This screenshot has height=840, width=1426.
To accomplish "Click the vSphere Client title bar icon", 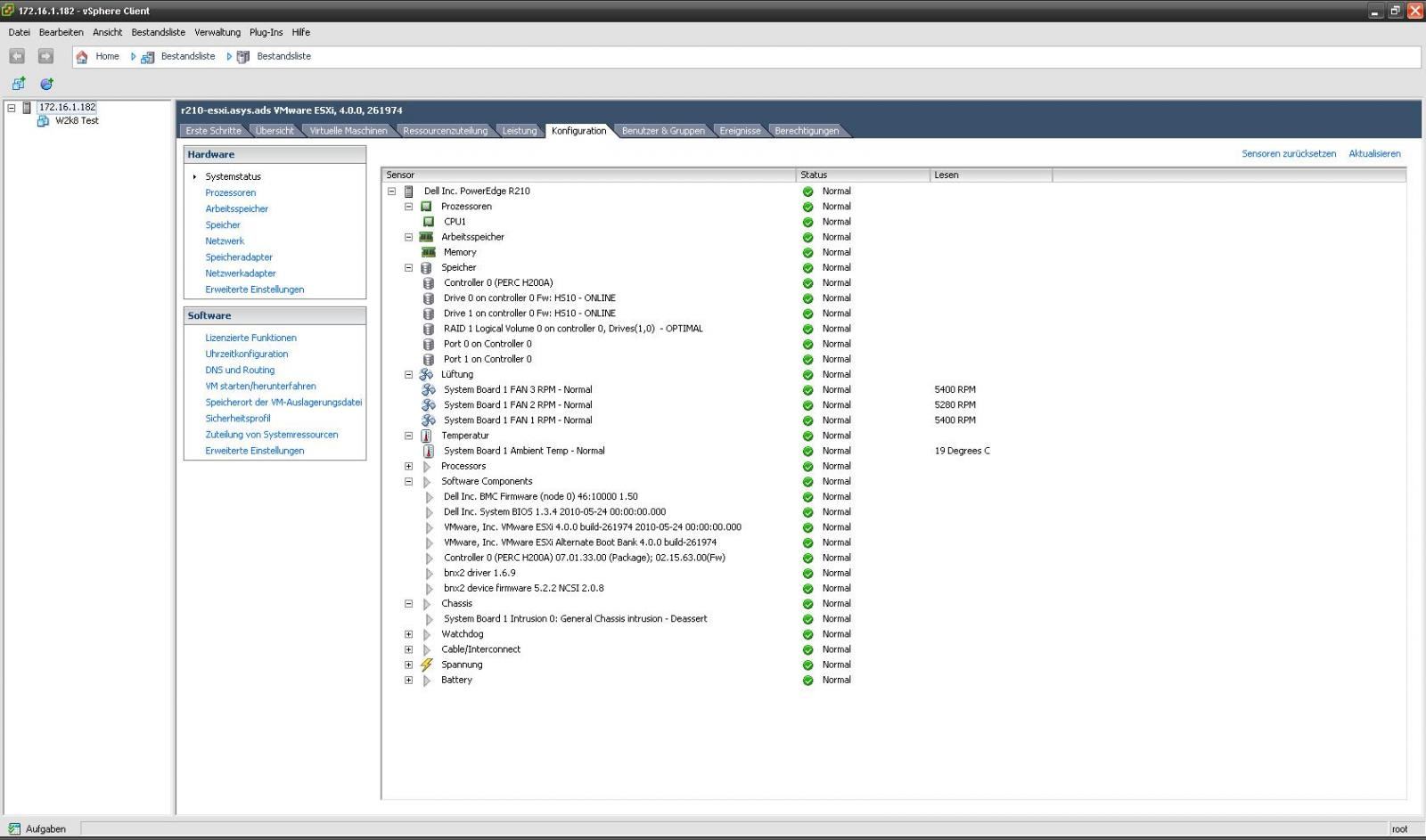I will click(x=9, y=11).
